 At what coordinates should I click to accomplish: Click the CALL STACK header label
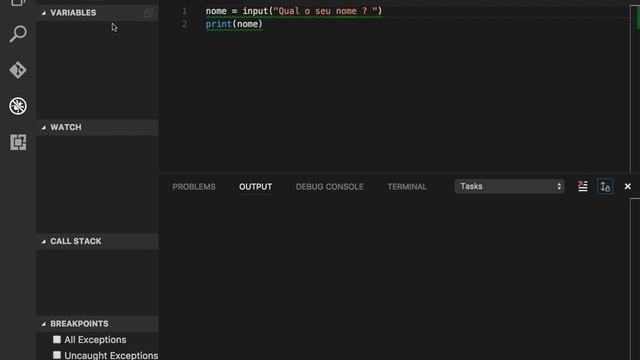click(x=76, y=241)
